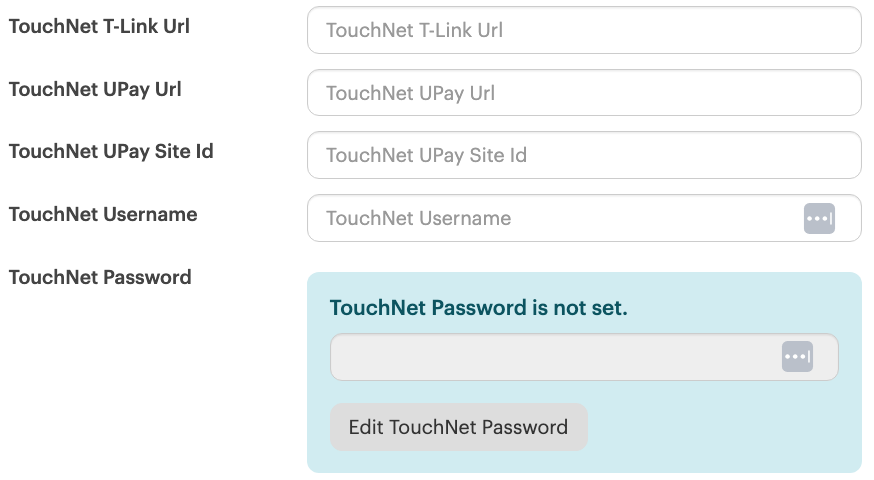The image size is (874, 480).
Task: Click the "TouchNet UPay Site Id" label
Action: pos(111,152)
